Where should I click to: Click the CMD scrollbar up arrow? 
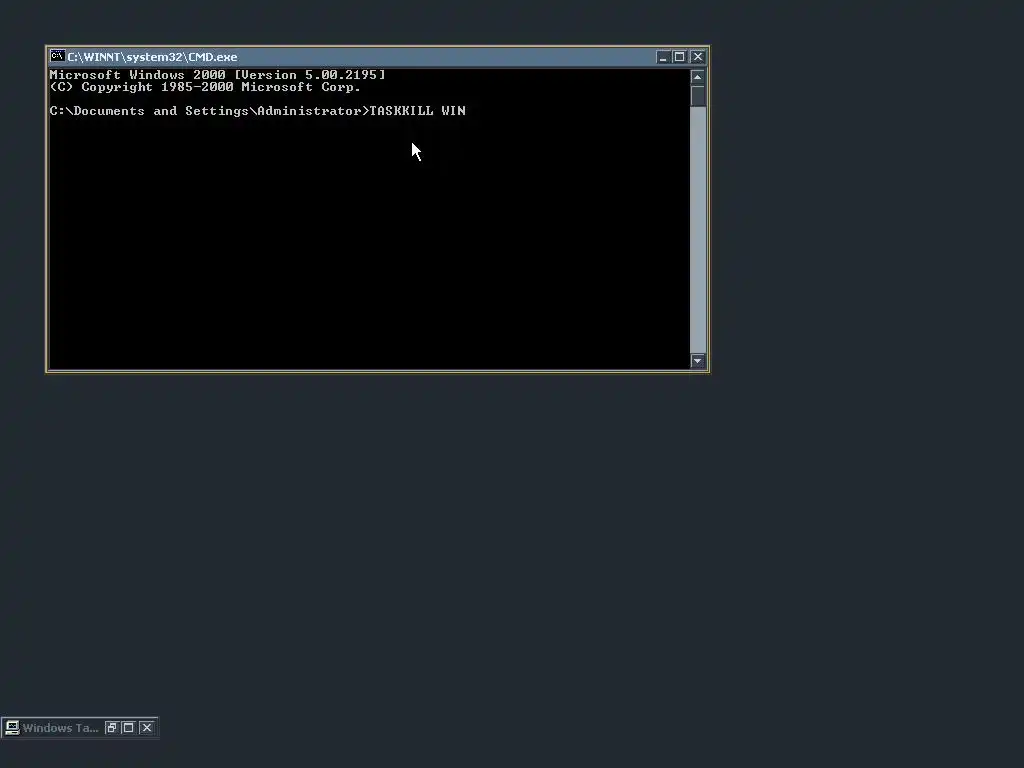click(697, 77)
